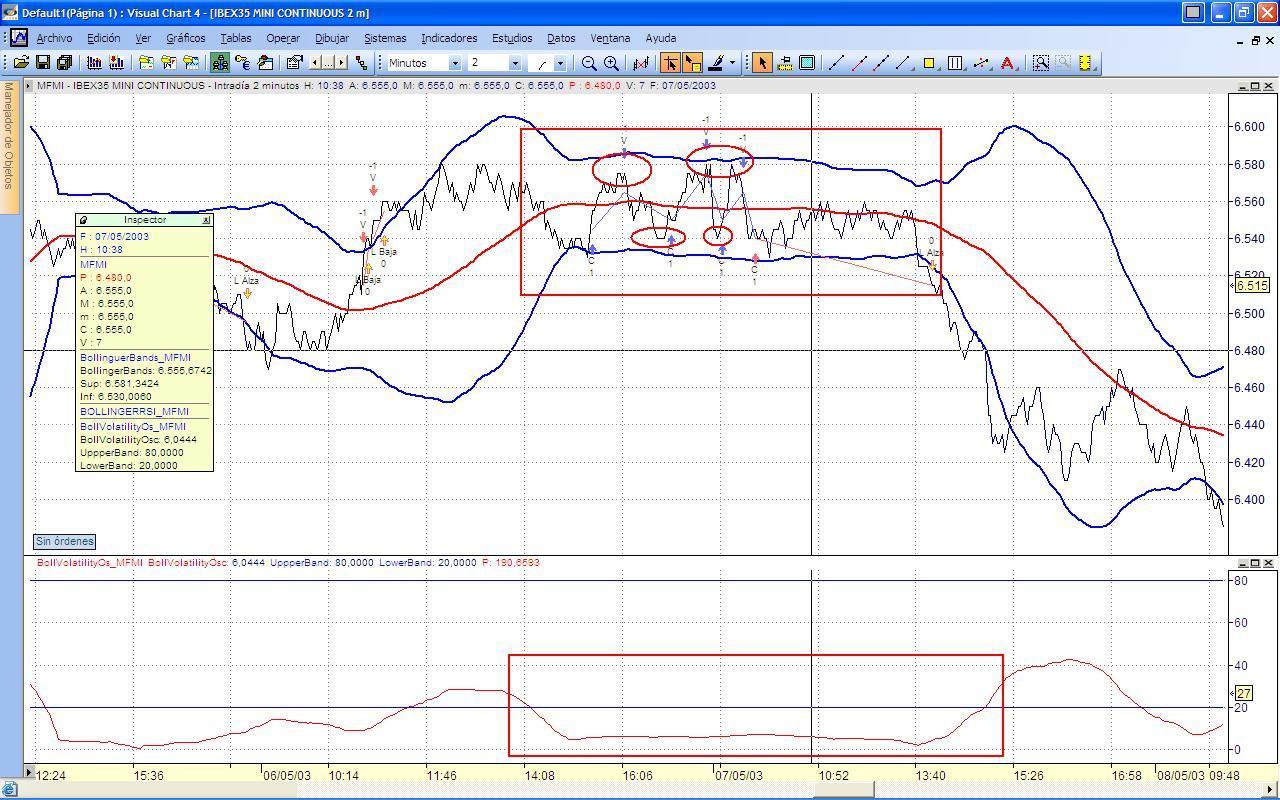
Task: Click the Inf: 6.530,0060 value in Inspector
Action: pos(117,396)
